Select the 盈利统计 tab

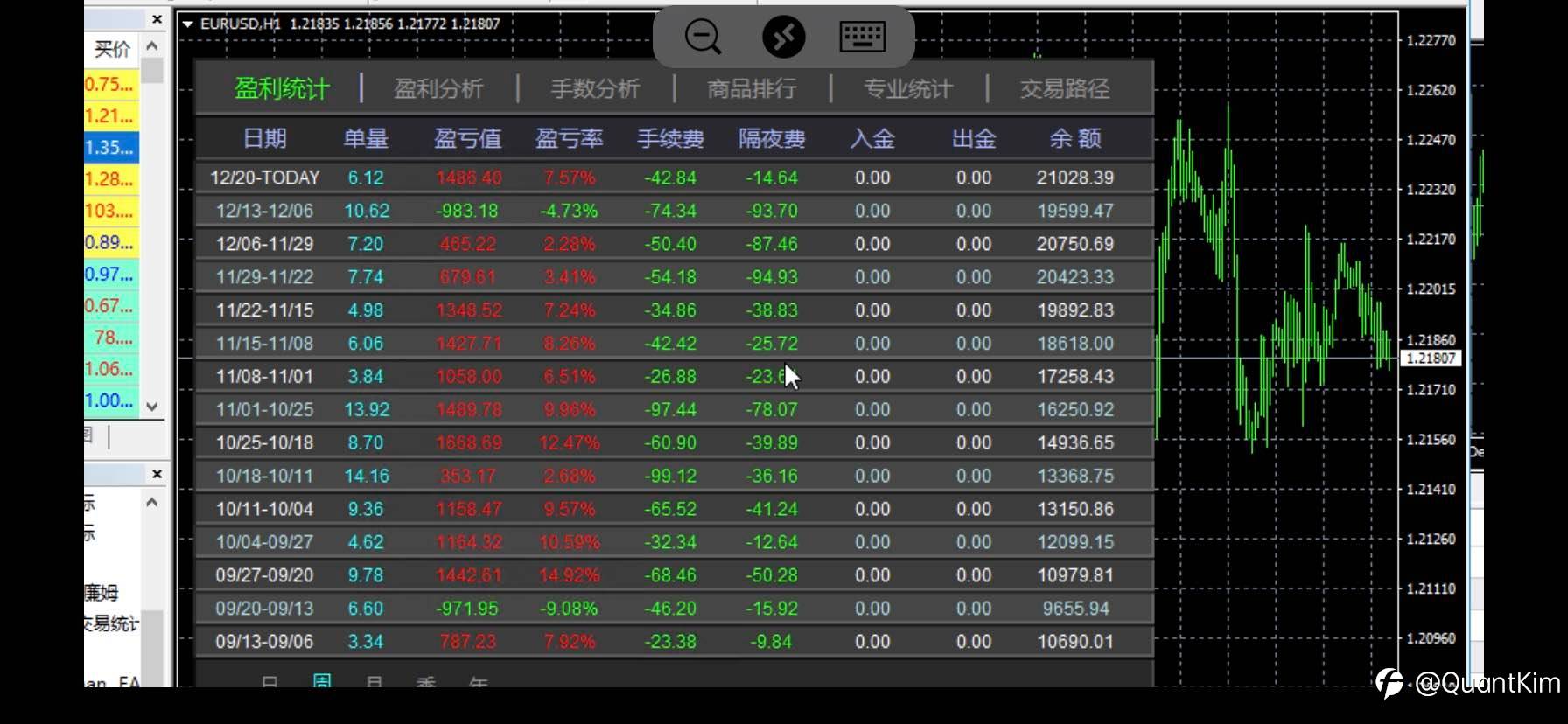(282, 88)
